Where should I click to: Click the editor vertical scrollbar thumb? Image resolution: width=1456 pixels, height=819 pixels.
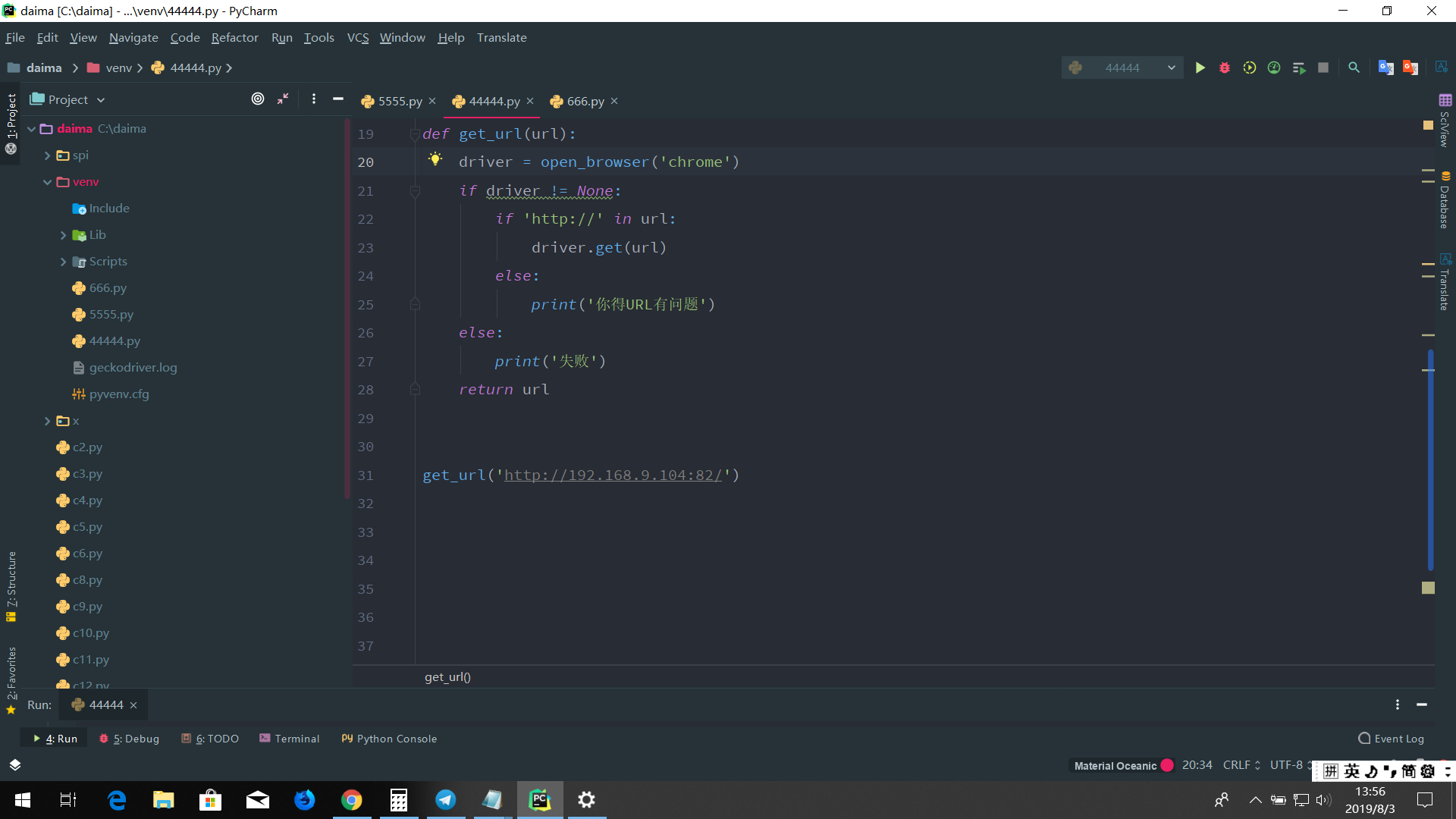pyautogui.click(x=1430, y=459)
